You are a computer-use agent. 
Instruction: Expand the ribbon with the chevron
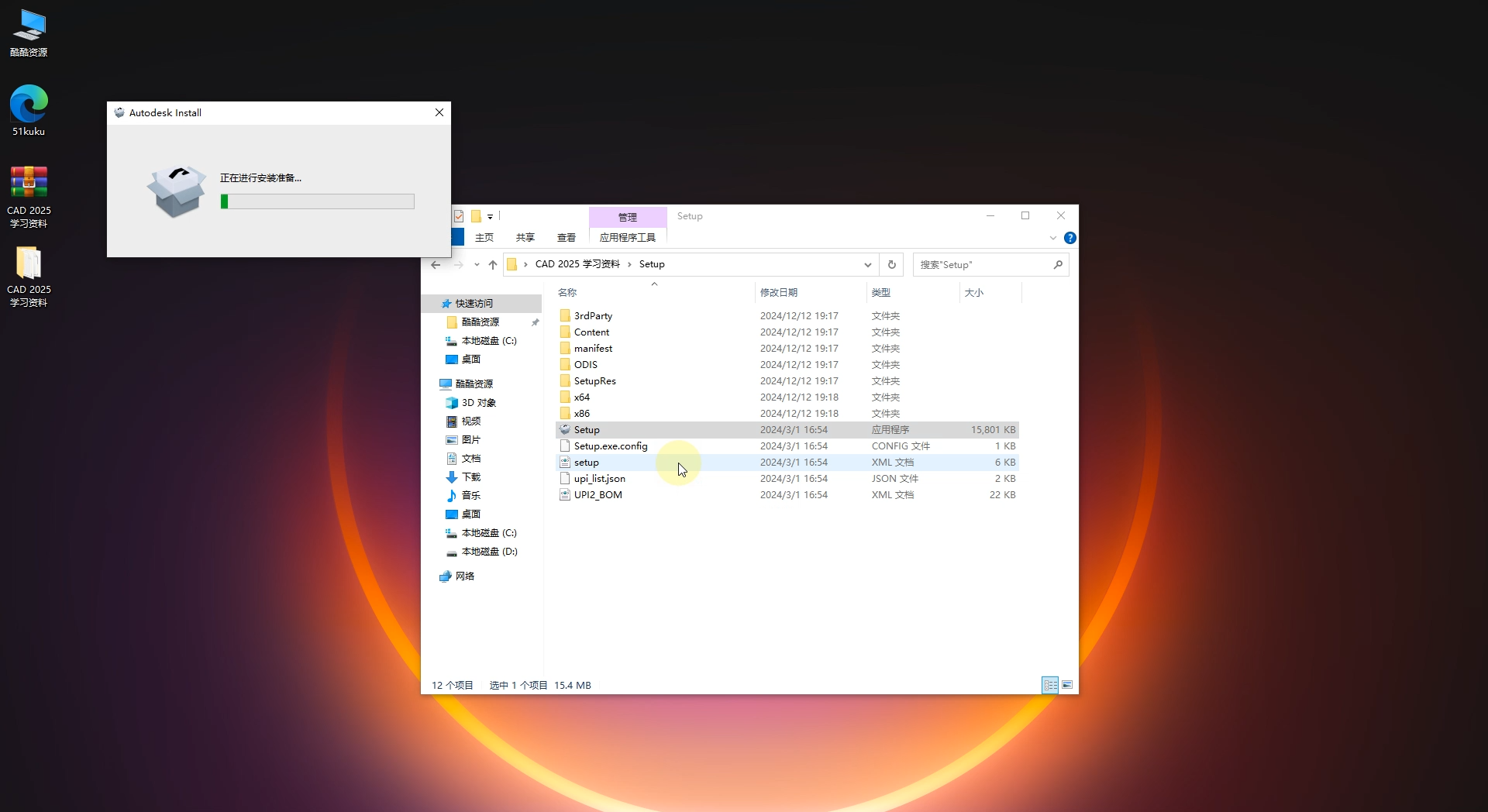tap(1052, 238)
